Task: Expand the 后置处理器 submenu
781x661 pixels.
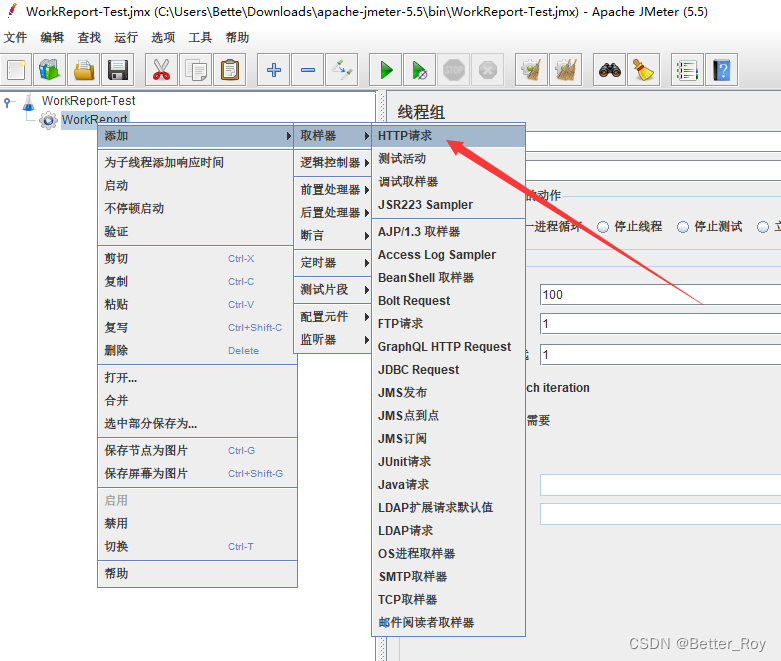Action: click(333, 212)
